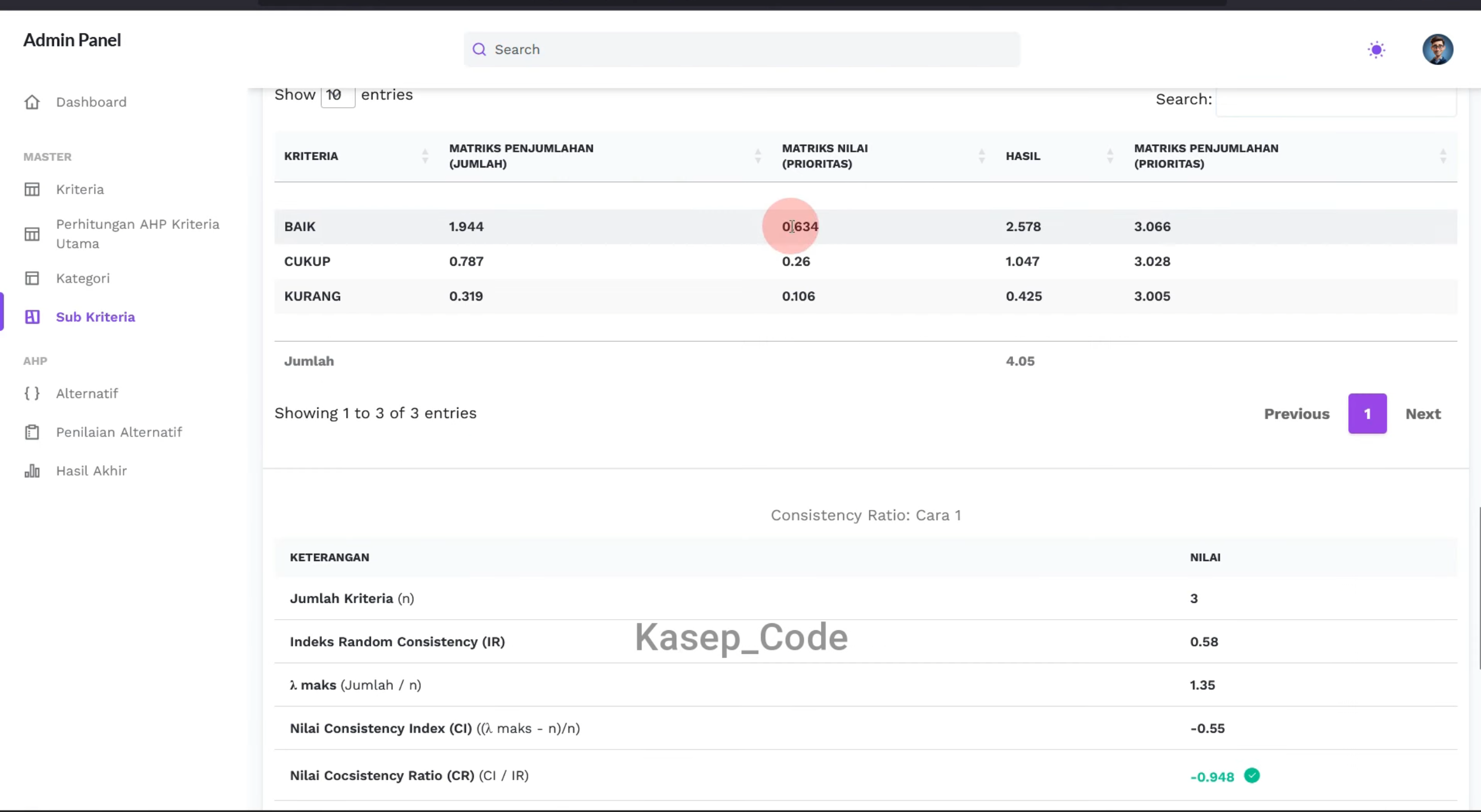Click the value 0.634 in BAIK row

(800, 226)
